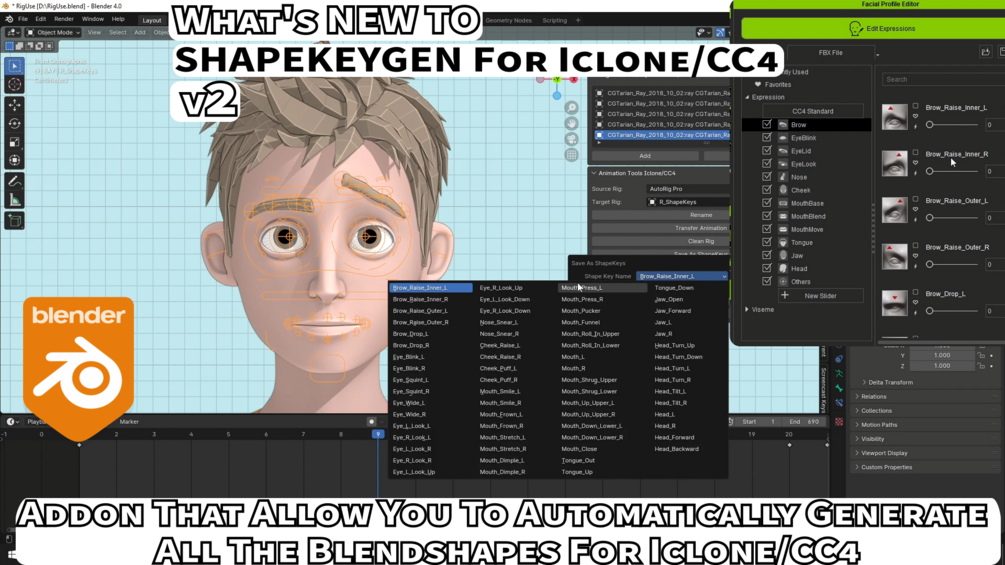Image resolution: width=1005 pixels, height=565 pixels.
Task: Adjust the Brow_Raise_Outer_R slider
Action: pyautogui.click(x=951, y=265)
